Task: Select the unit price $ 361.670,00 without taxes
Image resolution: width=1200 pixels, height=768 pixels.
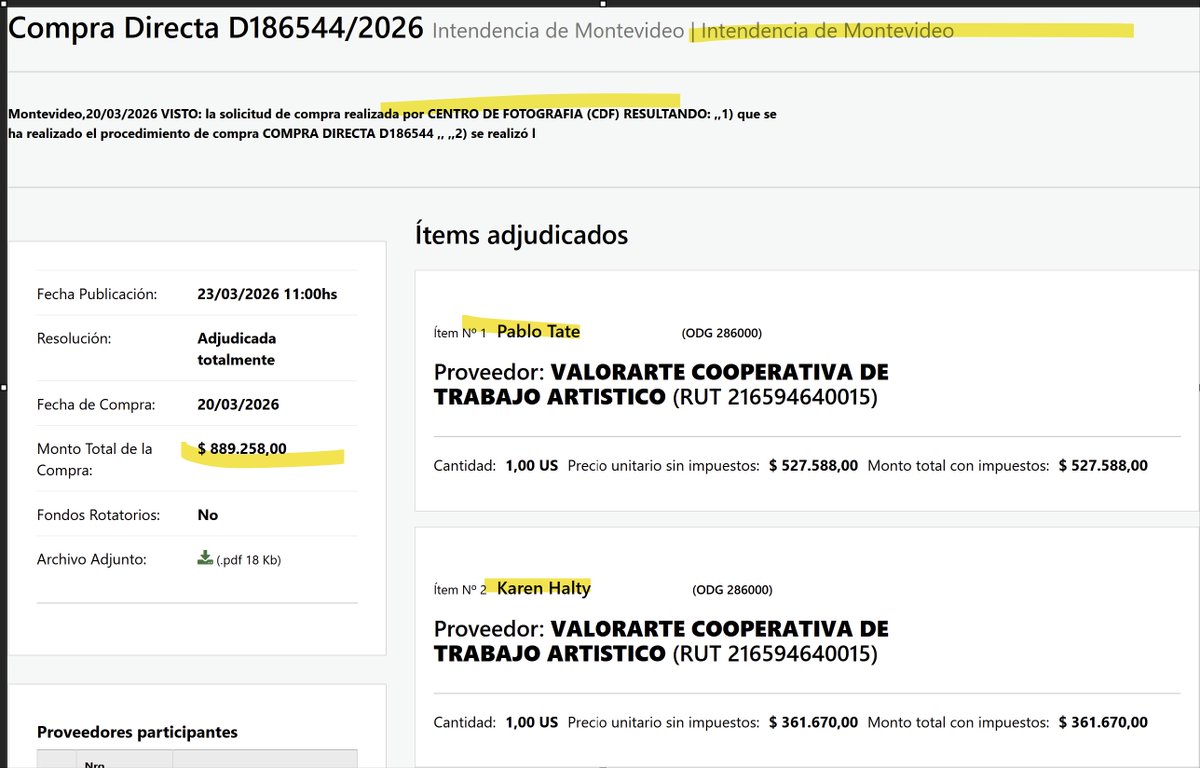Action: [x=813, y=722]
